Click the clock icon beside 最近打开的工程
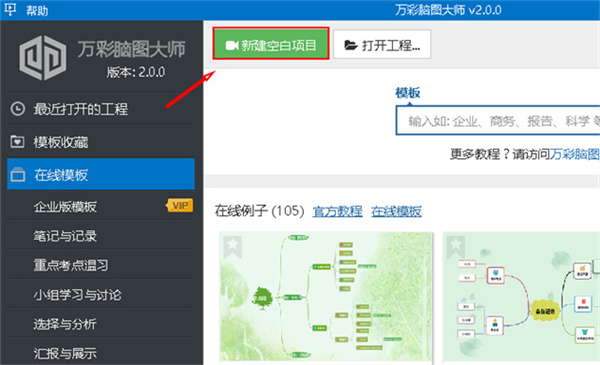This screenshot has width=600, height=365. pos(18,109)
